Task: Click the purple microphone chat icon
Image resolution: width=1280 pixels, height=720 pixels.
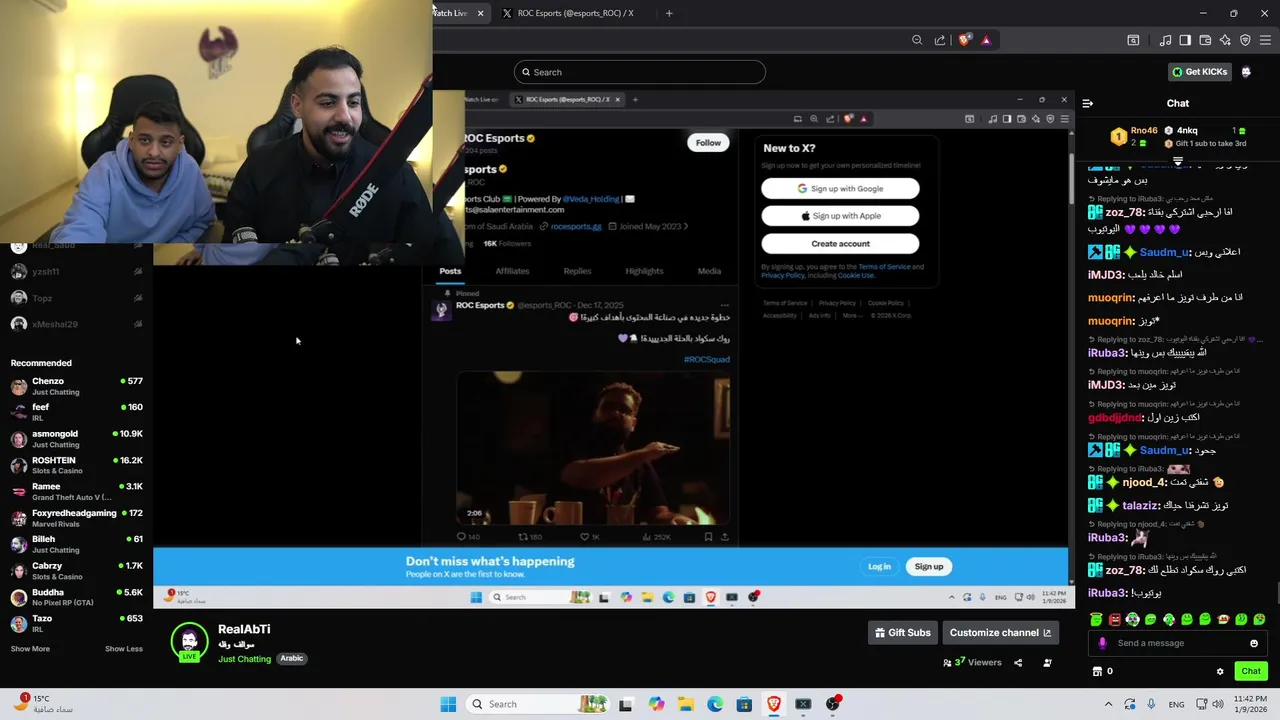Action: click(1103, 643)
